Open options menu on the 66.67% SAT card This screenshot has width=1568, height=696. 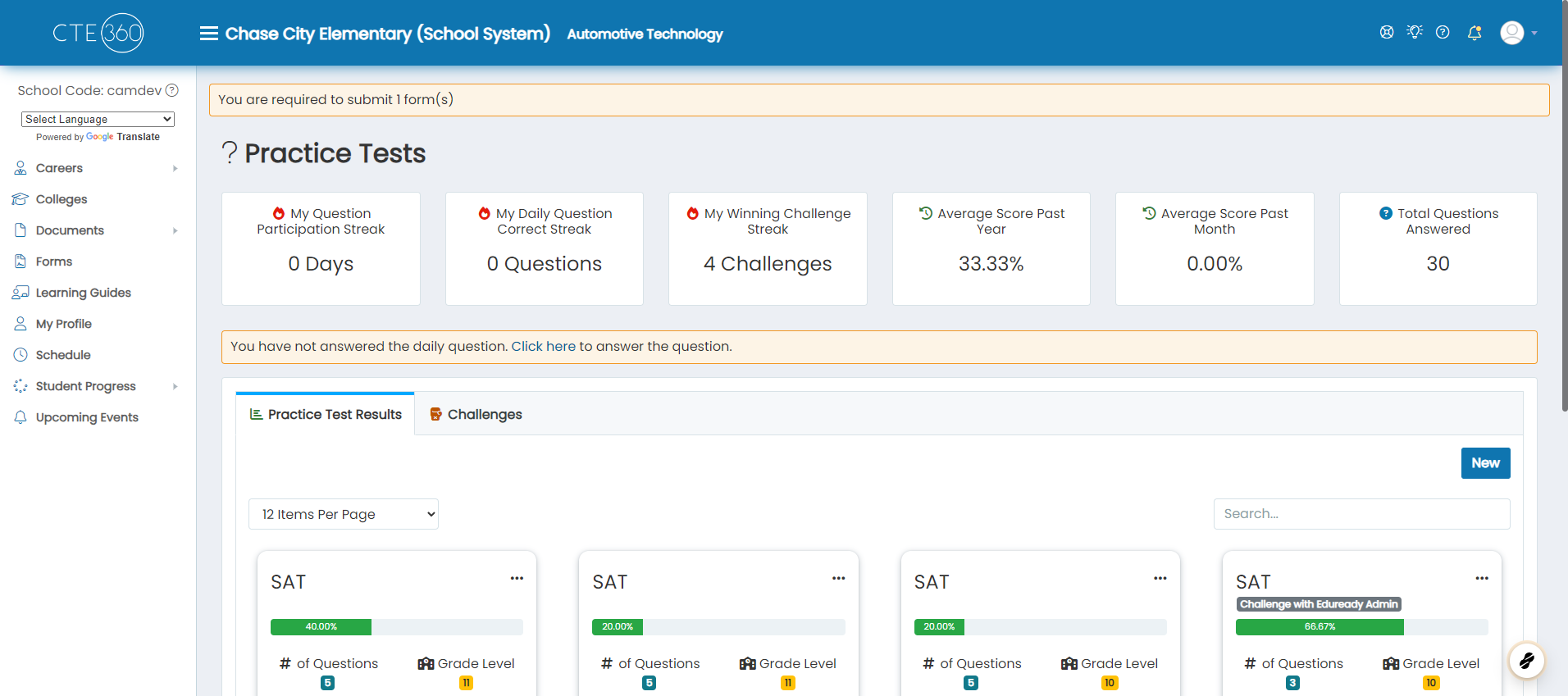click(x=1482, y=579)
